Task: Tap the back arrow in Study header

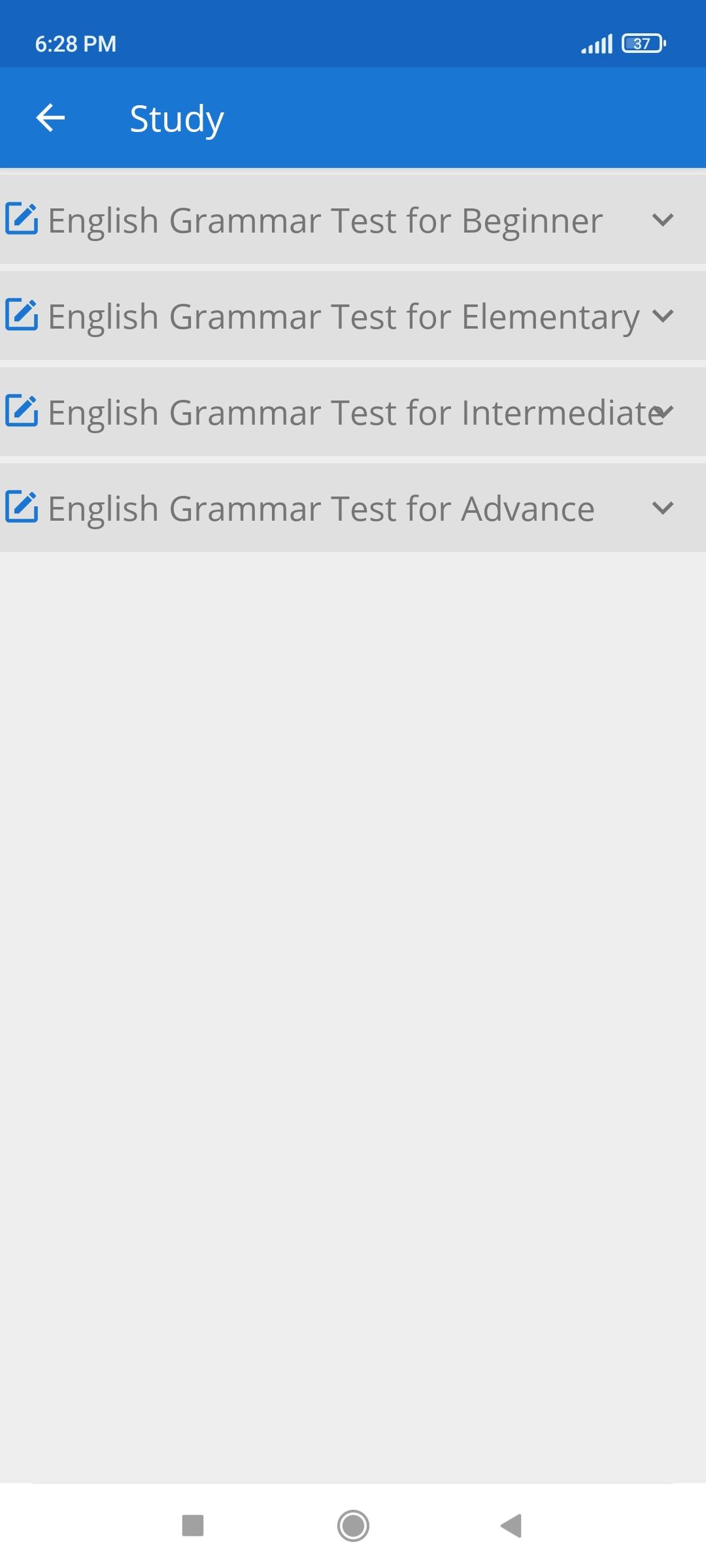Action: 50,118
